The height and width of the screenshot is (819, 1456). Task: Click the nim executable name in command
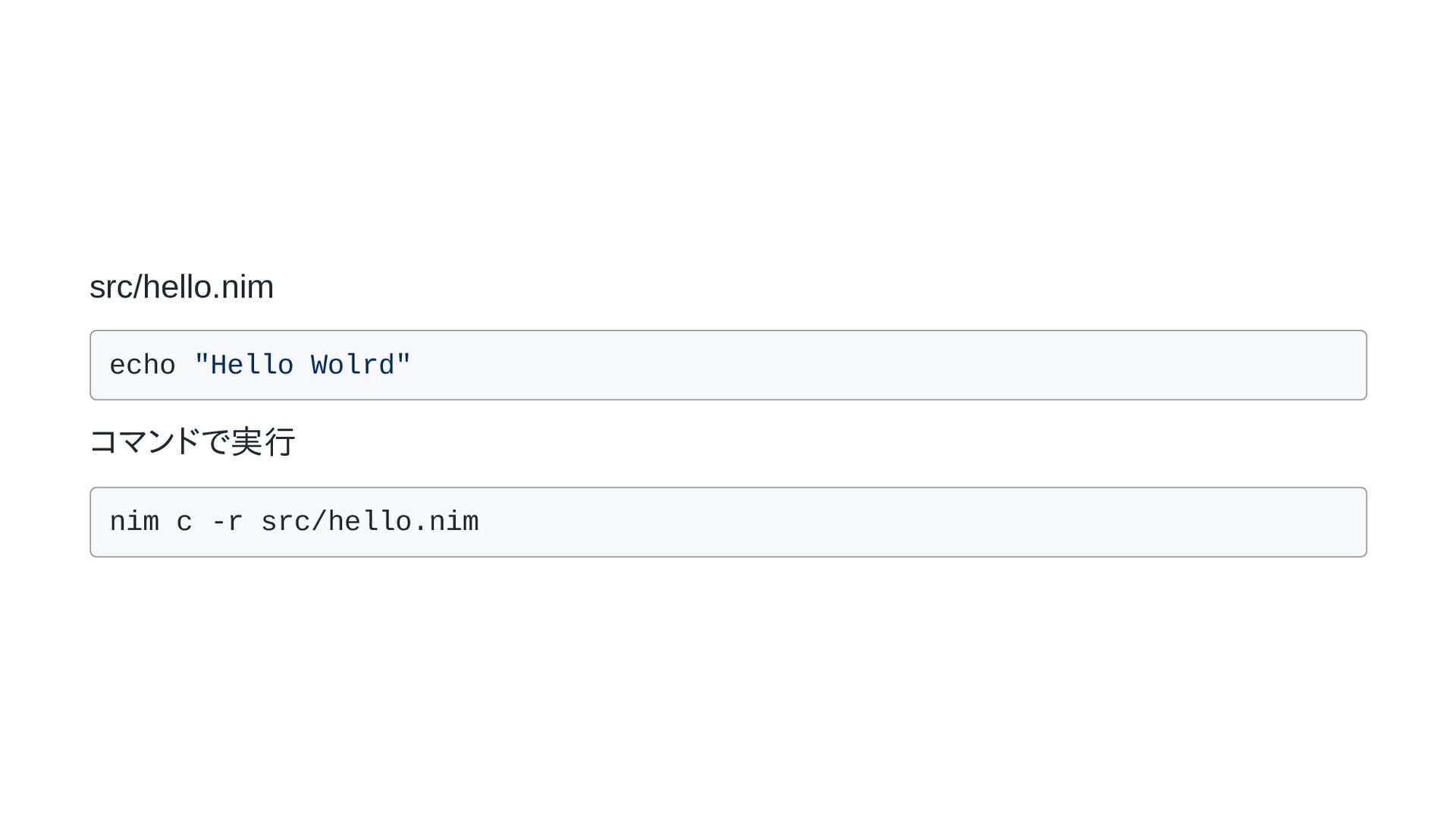(x=134, y=522)
